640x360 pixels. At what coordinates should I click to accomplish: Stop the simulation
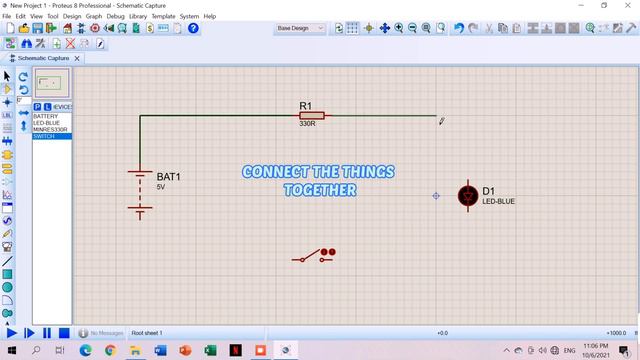pos(64,333)
